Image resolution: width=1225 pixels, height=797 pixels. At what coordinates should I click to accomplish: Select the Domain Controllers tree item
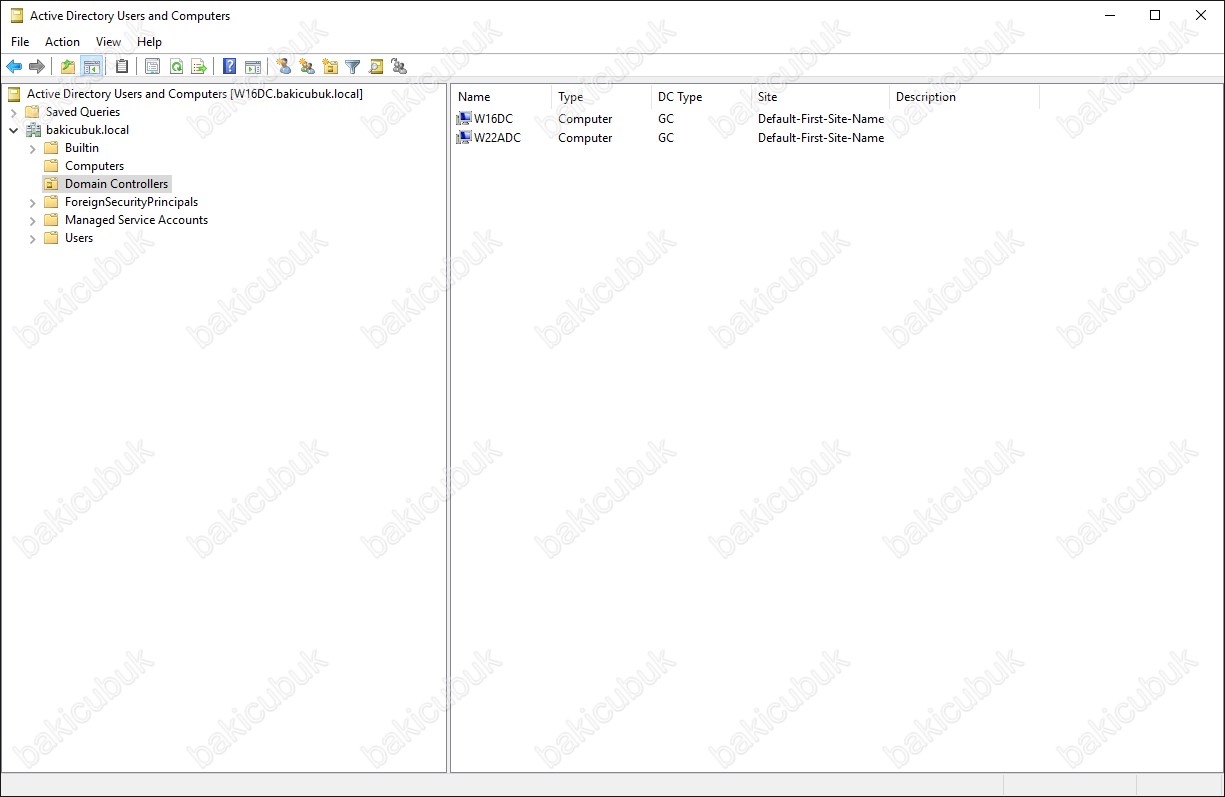pos(116,184)
